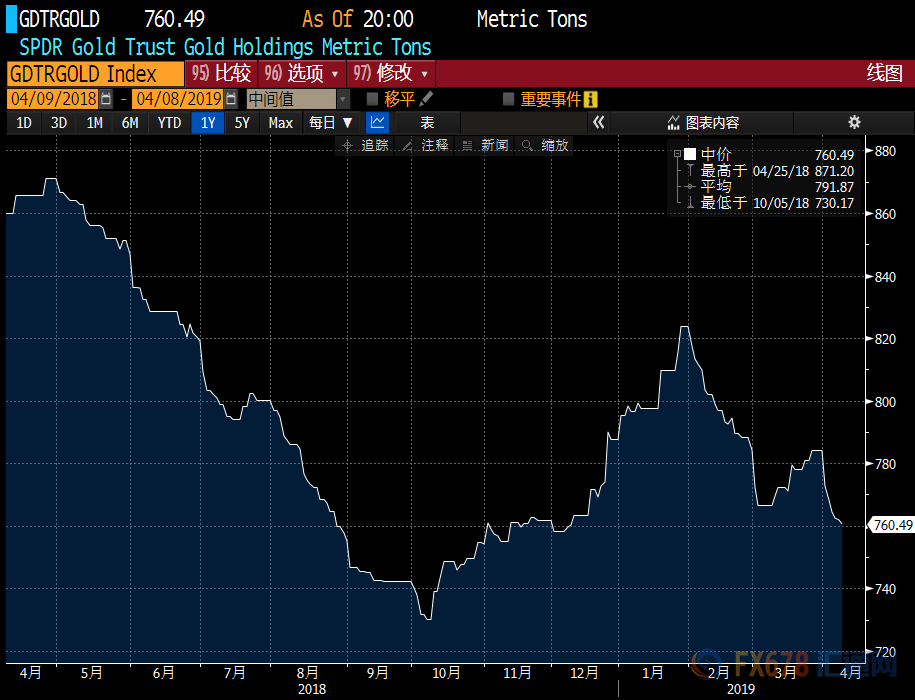Click the 880 y-axis value label
Image resolution: width=915 pixels, height=700 pixels.
885,151
